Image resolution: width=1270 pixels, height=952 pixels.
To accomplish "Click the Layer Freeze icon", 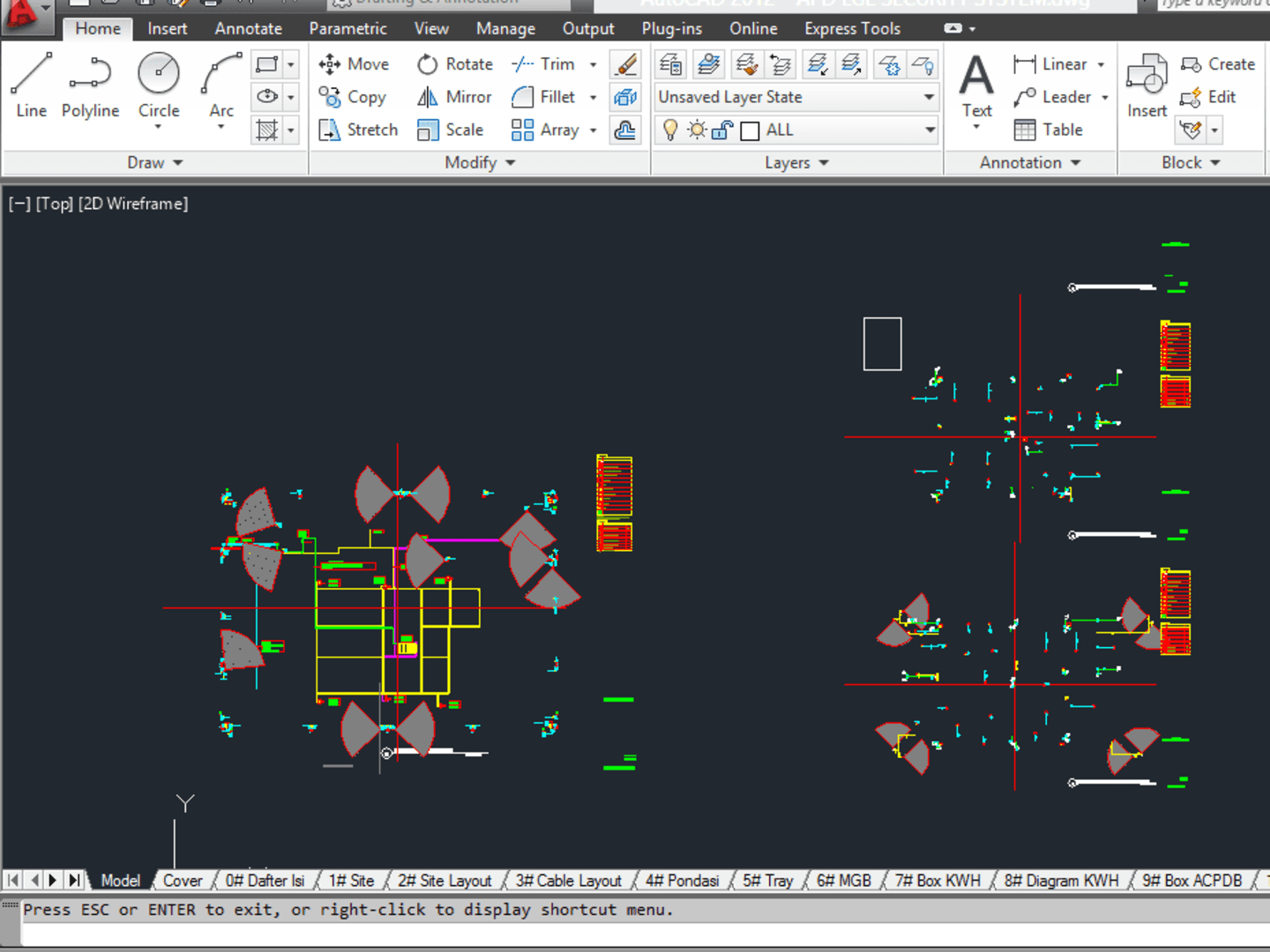I will [889, 64].
